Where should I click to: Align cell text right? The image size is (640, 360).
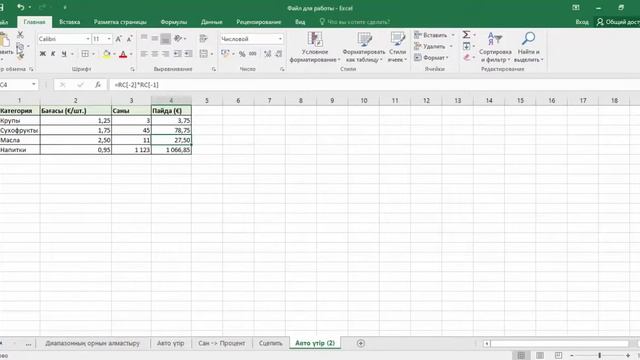(x=165, y=54)
